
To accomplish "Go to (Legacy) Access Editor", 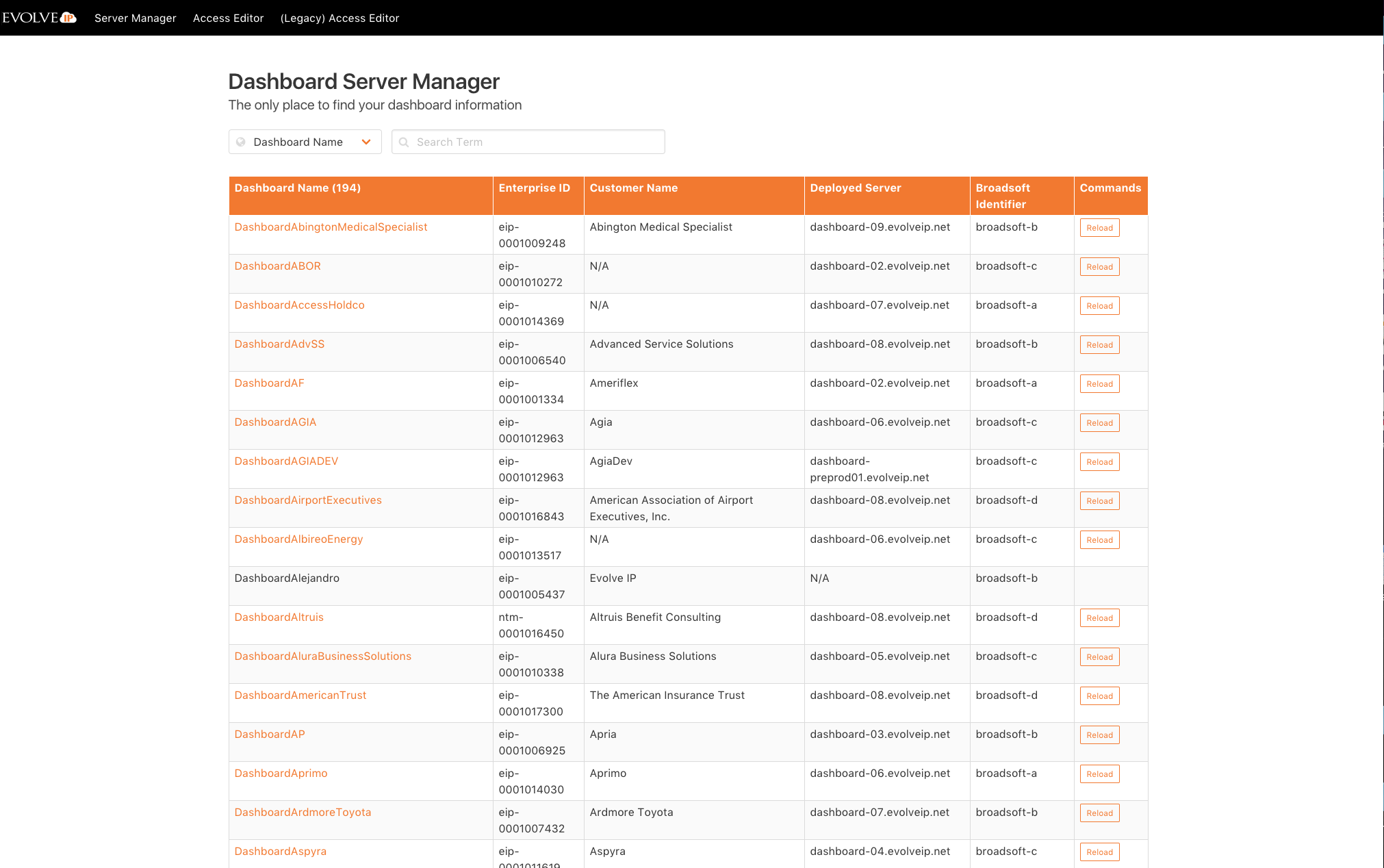I will click(339, 18).
